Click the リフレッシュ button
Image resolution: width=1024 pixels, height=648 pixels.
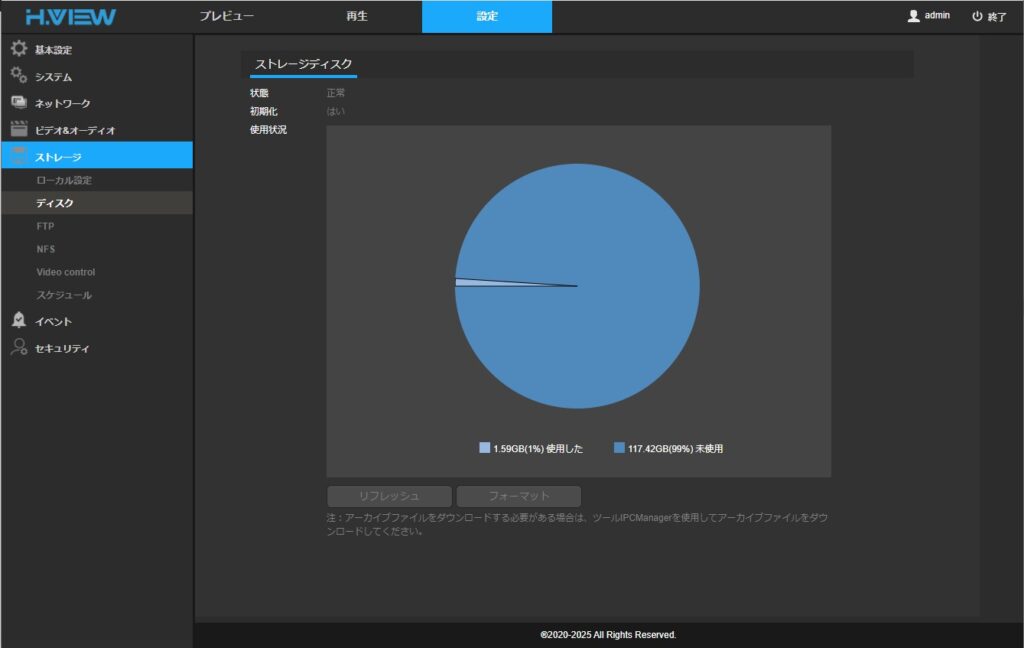(389, 496)
